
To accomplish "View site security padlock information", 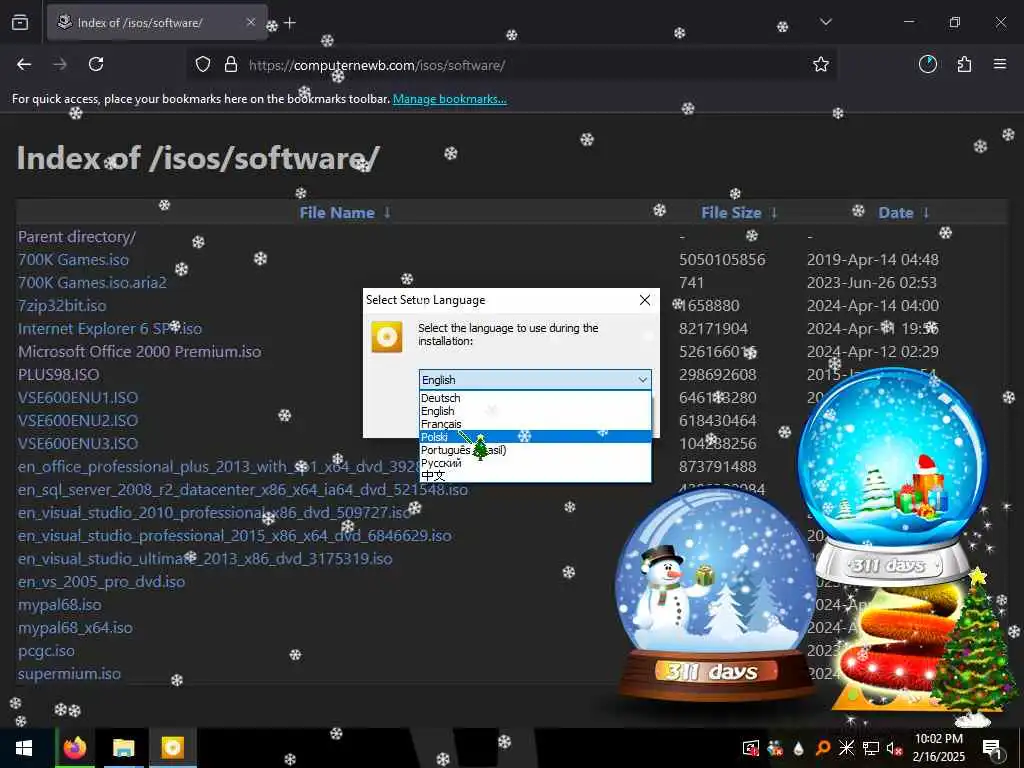I will [231, 65].
